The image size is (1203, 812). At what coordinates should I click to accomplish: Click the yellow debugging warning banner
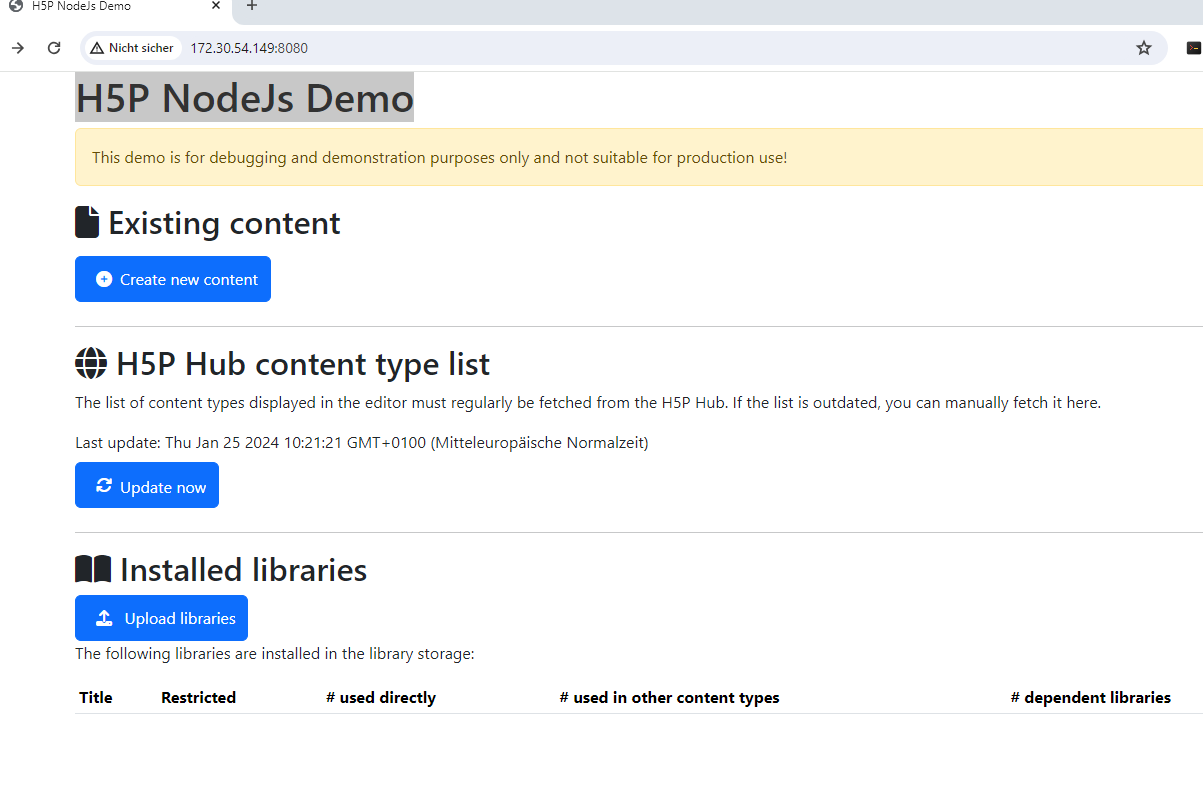[x=639, y=157]
